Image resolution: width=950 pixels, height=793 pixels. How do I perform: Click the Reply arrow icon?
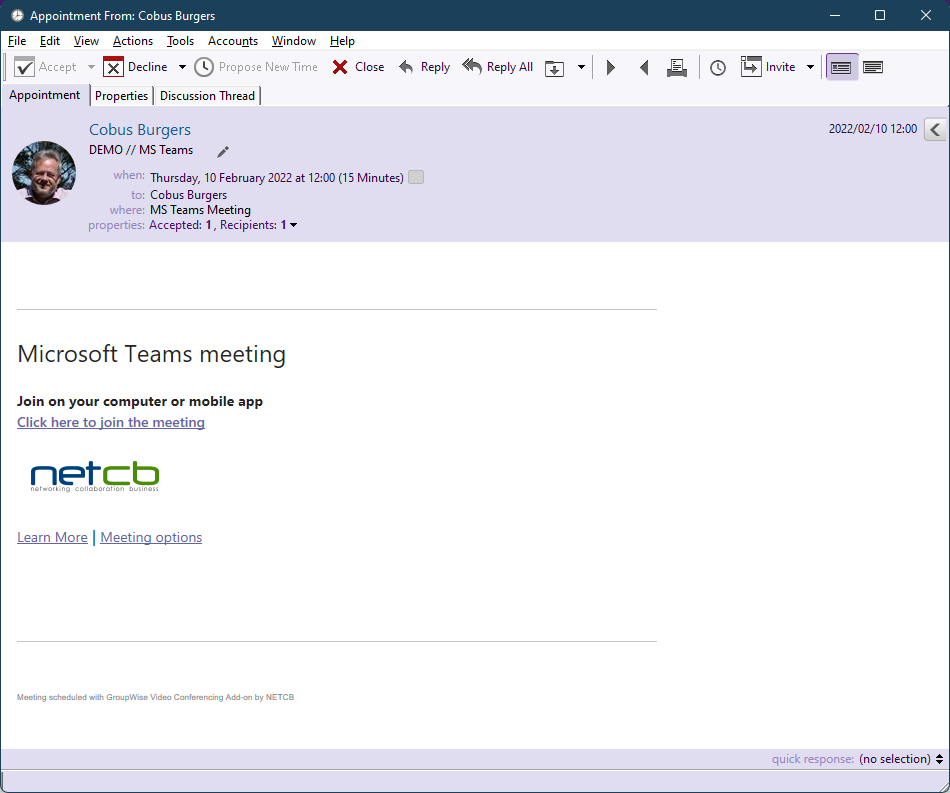coord(406,67)
